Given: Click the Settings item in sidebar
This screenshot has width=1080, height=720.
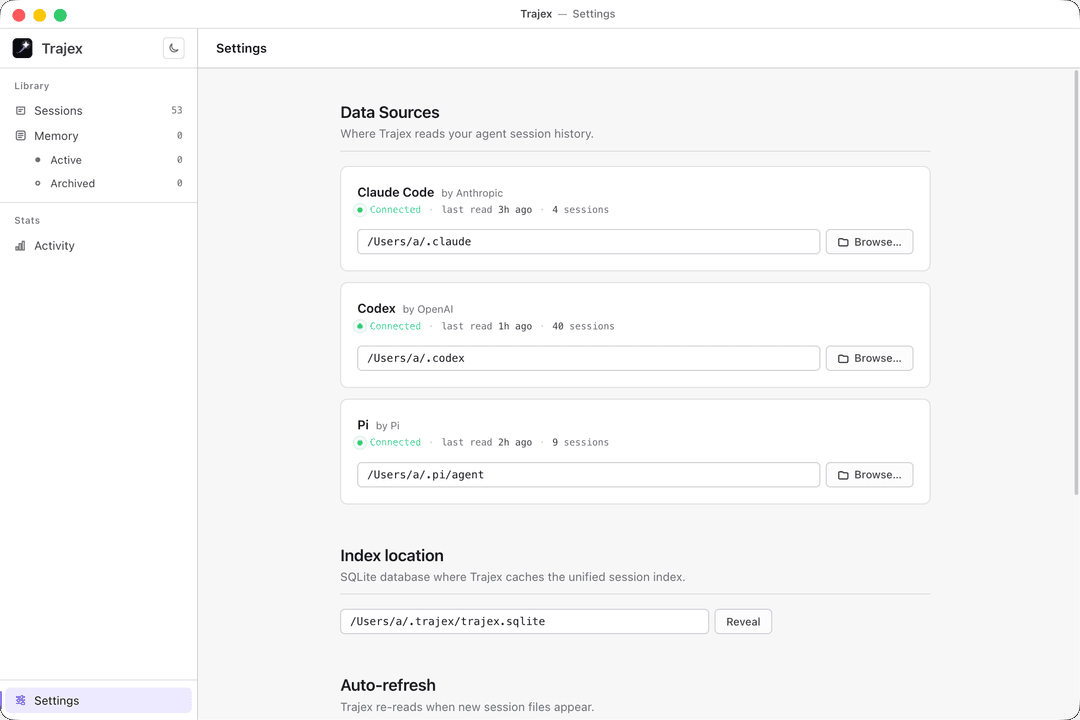Looking at the screenshot, I should [98, 701].
